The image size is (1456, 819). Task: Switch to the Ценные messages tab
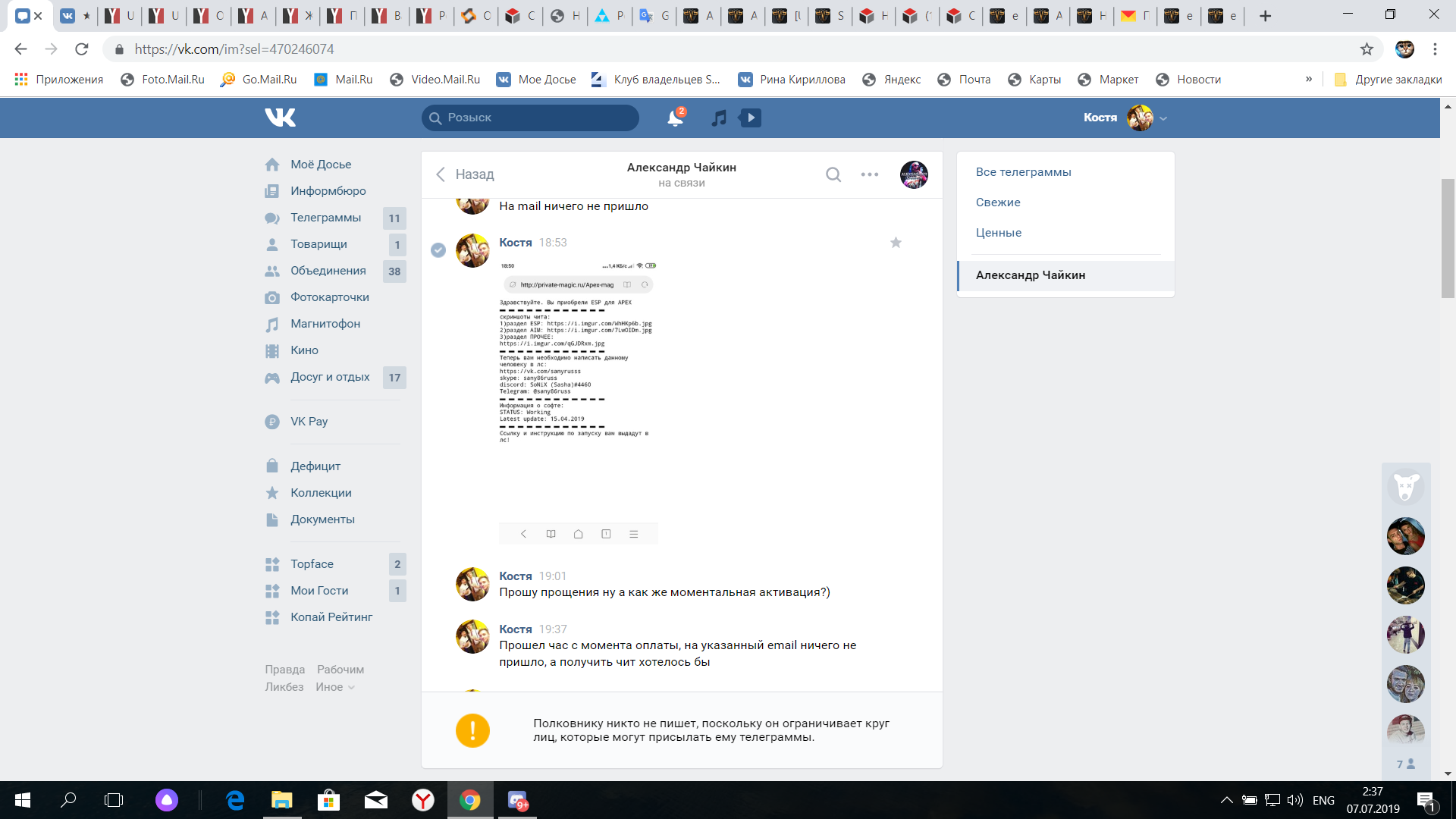point(998,233)
